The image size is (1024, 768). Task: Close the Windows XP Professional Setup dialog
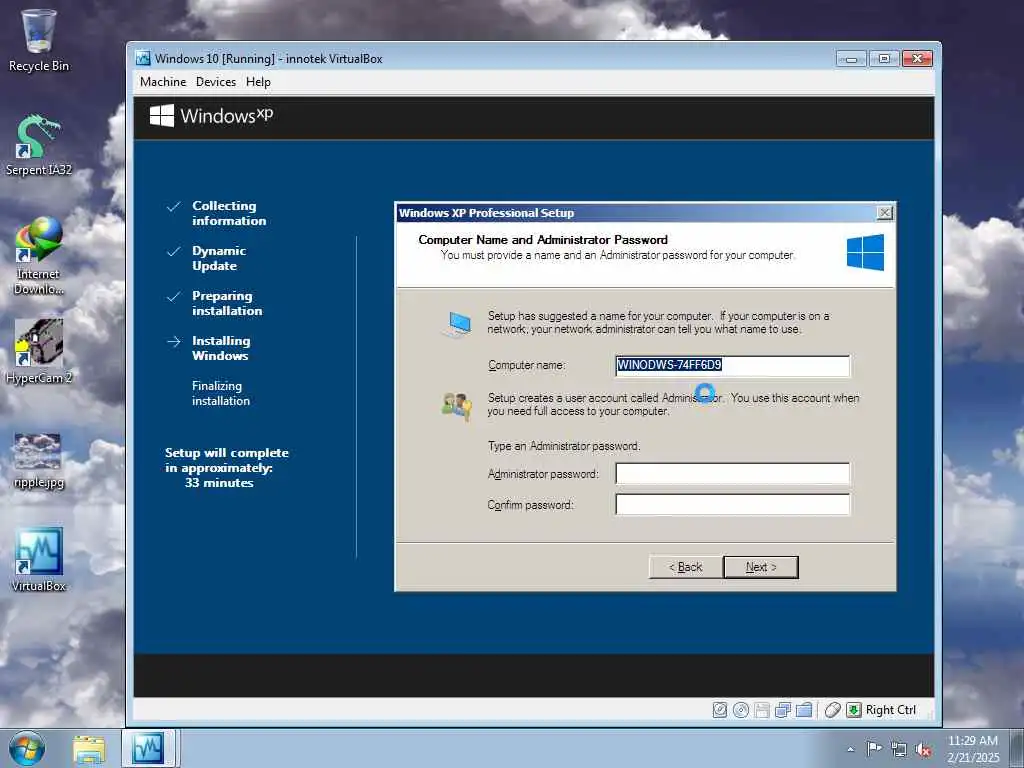click(884, 213)
